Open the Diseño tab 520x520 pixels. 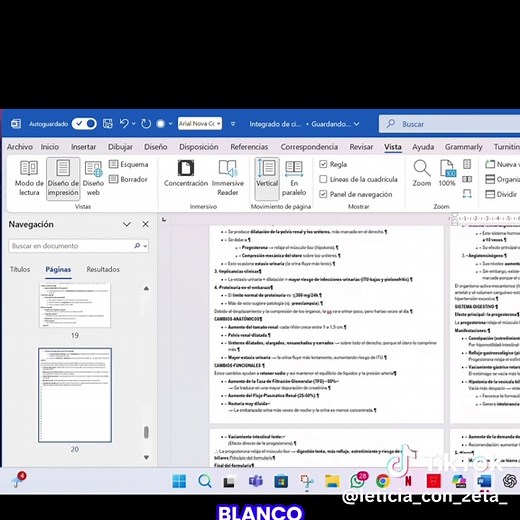[x=156, y=147]
